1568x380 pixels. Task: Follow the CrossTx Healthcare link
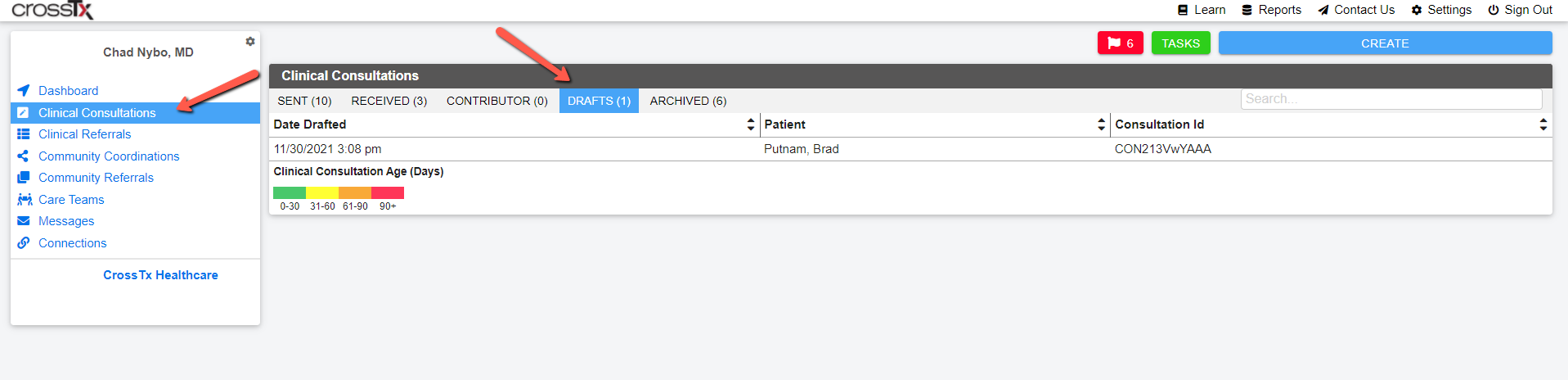[160, 275]
